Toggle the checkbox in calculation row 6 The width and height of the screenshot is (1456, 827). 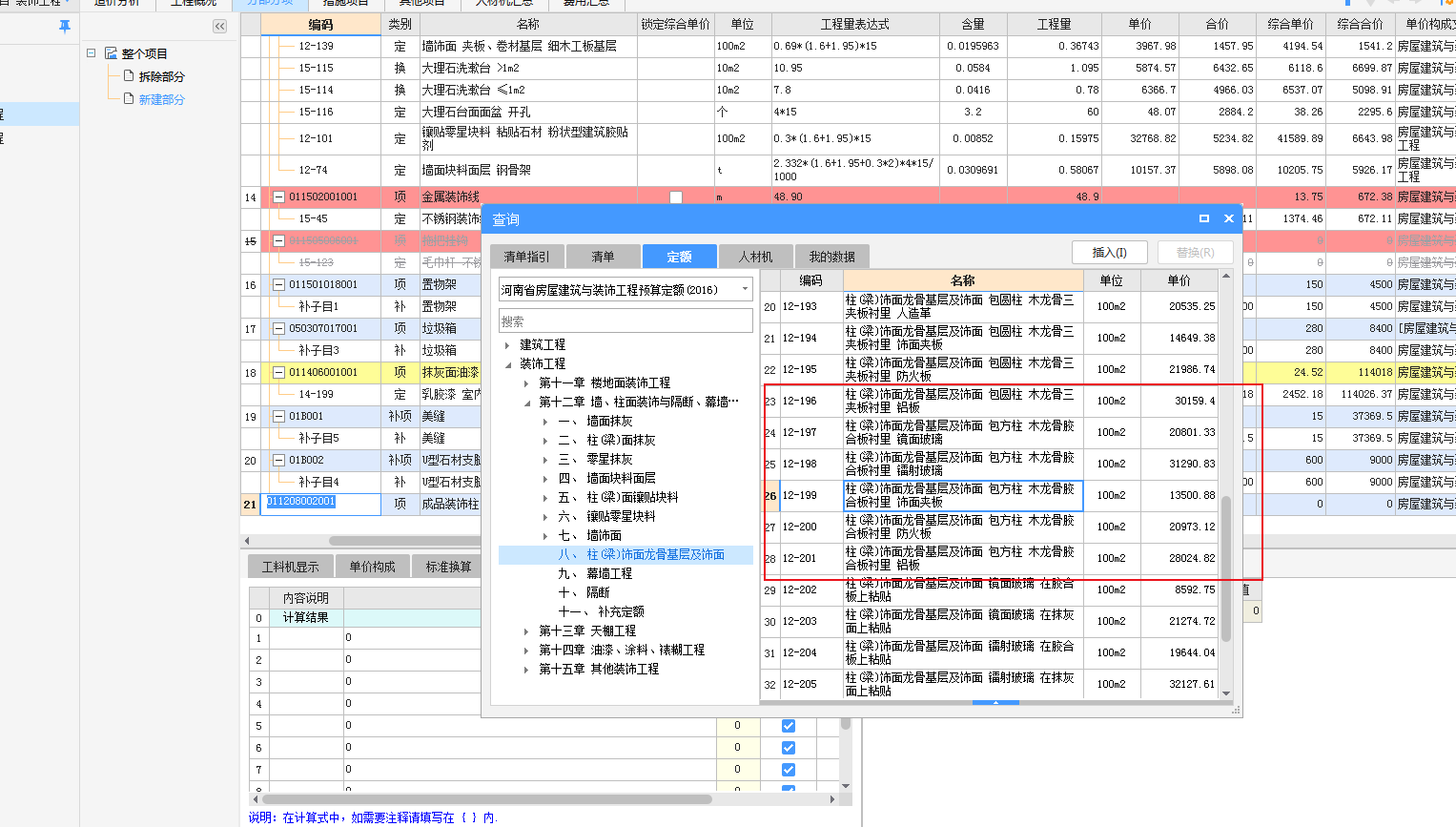789,748
